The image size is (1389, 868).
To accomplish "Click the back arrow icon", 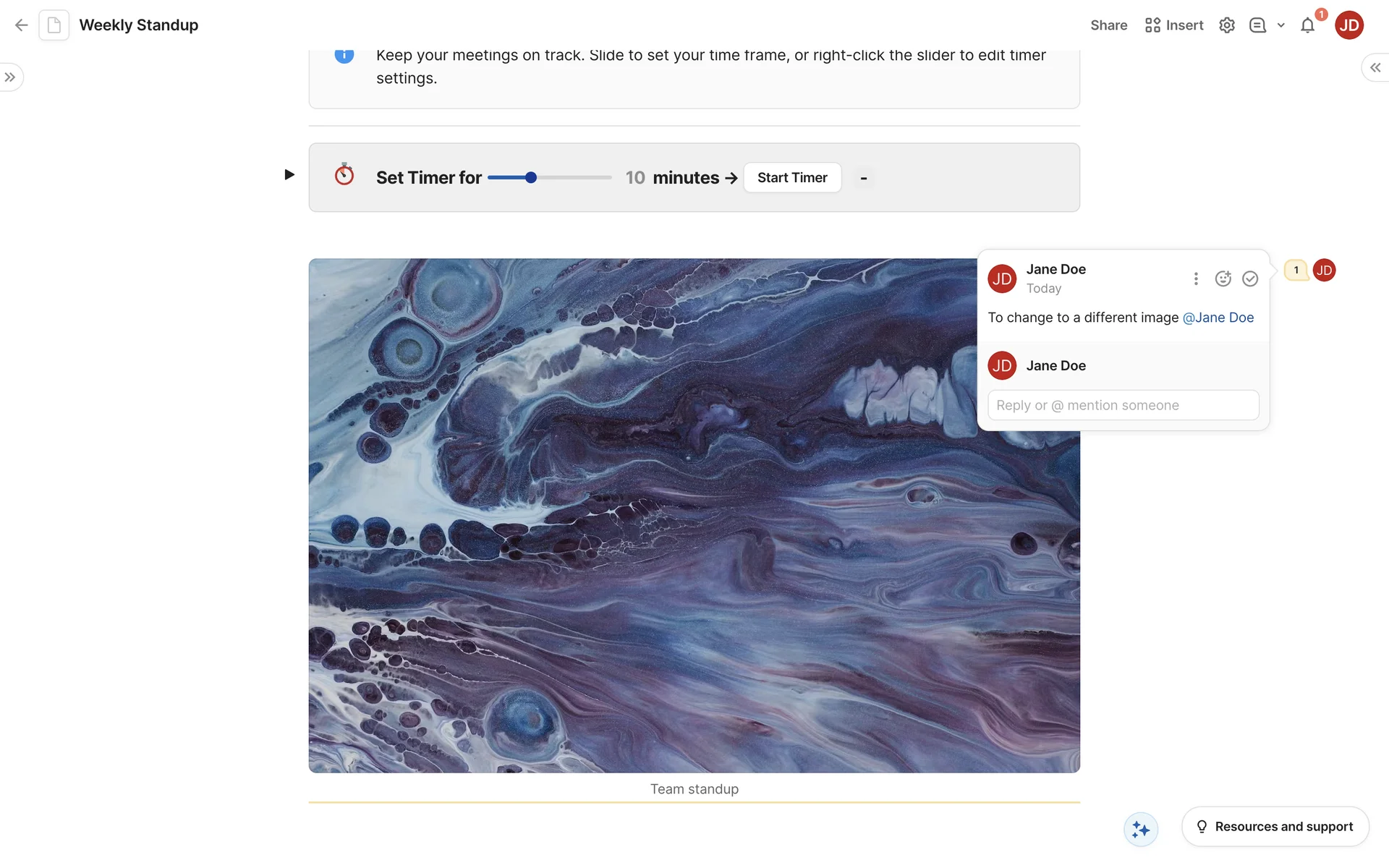I will 21,25.
